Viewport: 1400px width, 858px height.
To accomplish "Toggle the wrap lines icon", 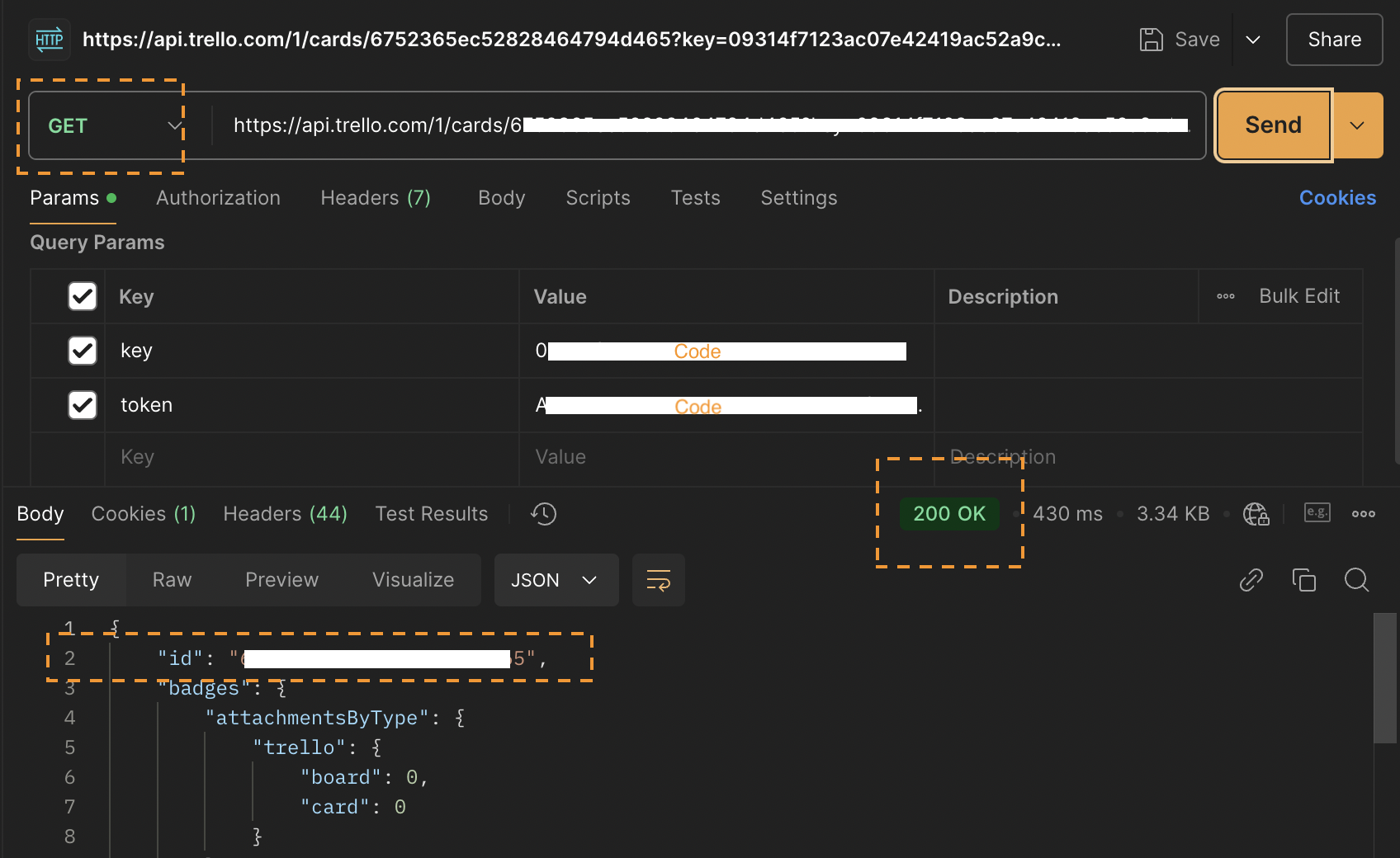I will 659,580.
